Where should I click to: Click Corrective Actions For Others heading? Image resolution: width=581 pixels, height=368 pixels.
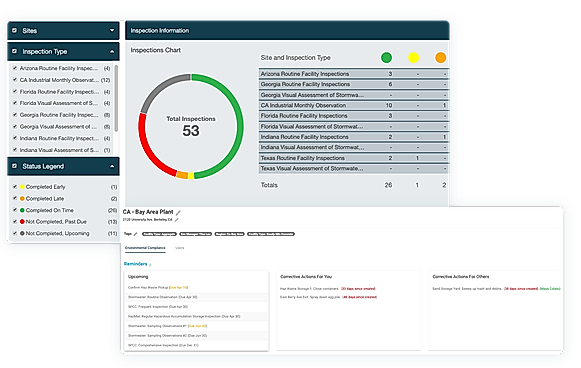pos(461,276)
